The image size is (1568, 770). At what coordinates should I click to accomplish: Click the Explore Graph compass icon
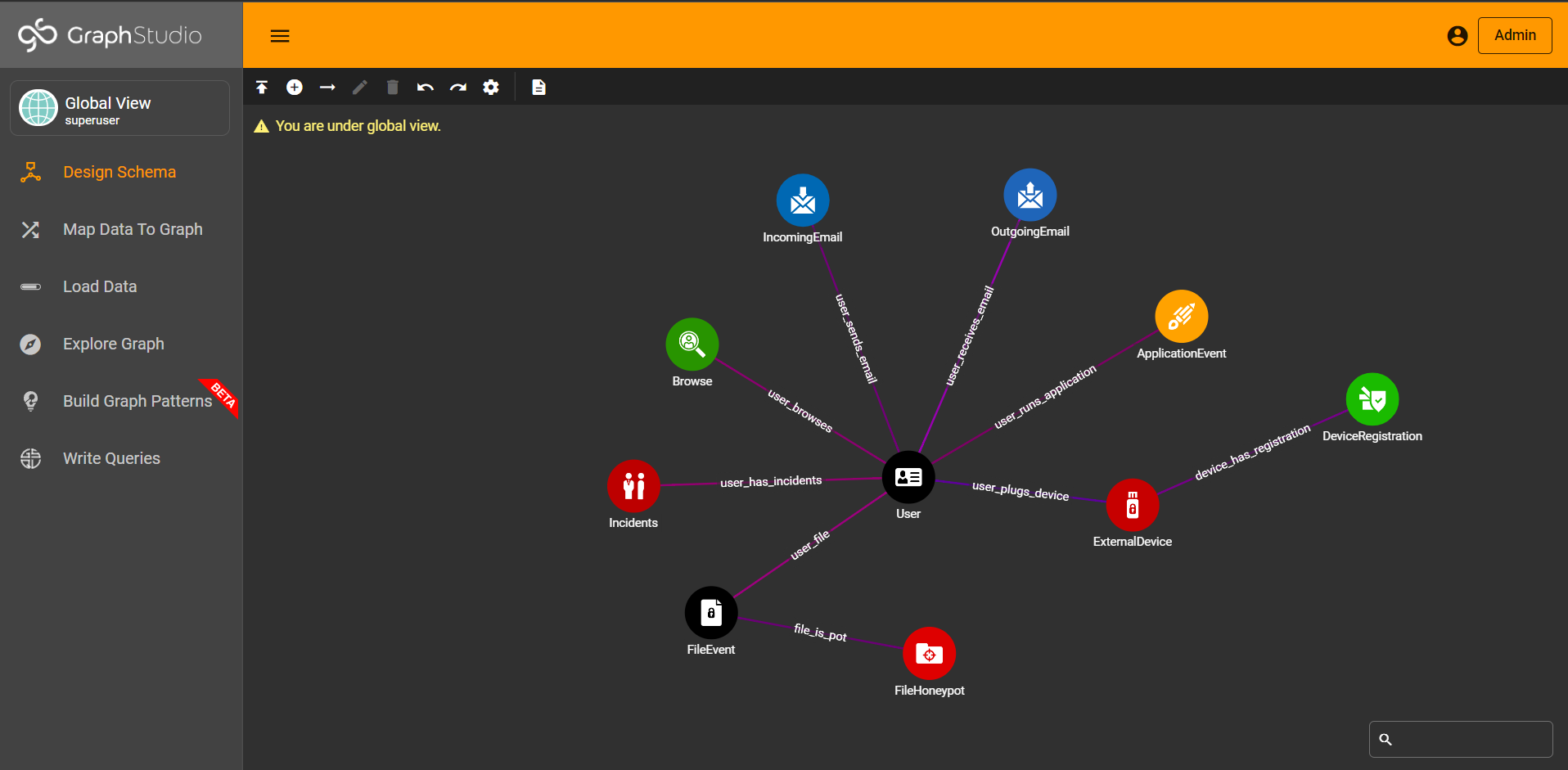tap(30, 344)
